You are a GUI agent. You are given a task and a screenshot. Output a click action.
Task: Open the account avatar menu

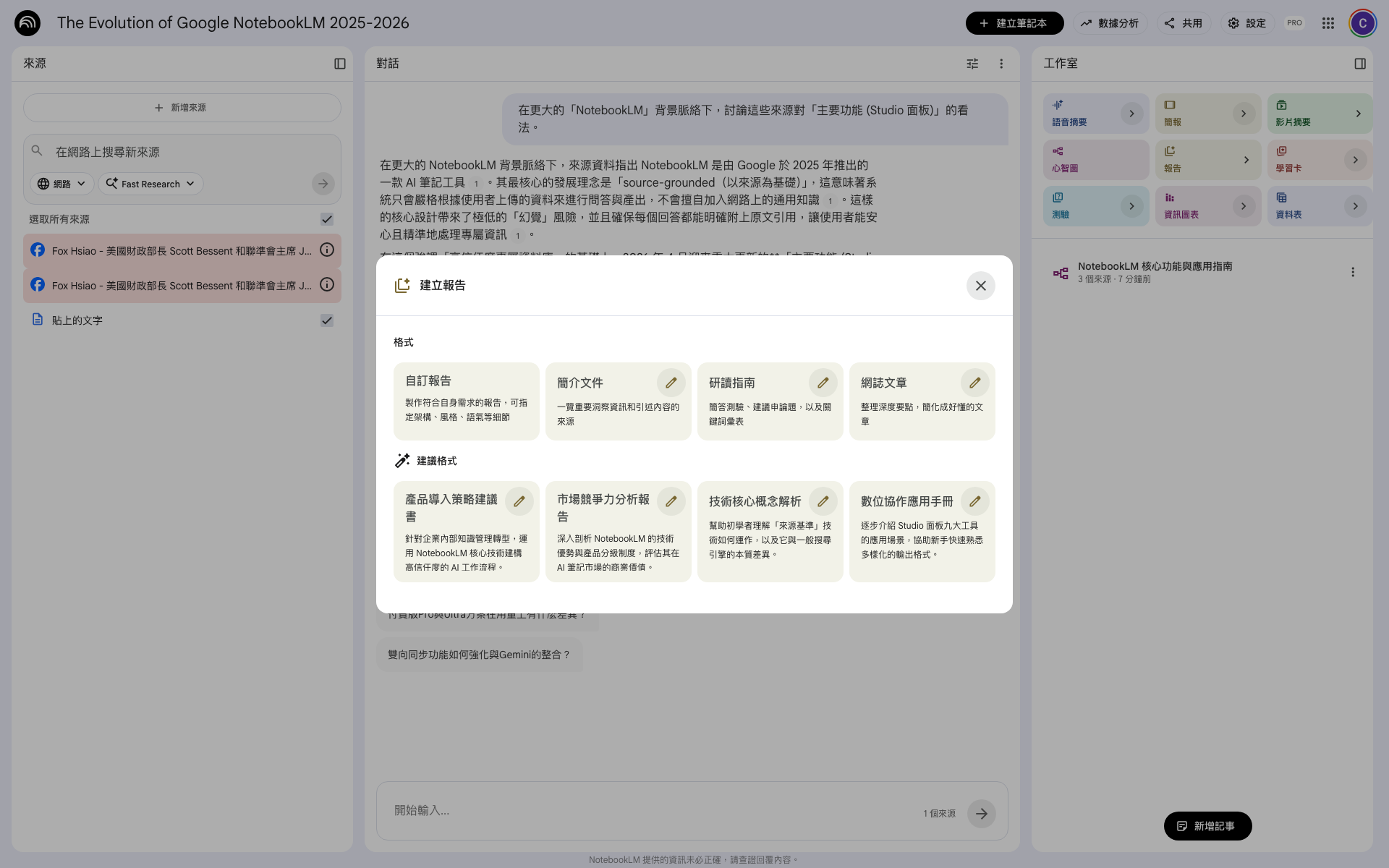[x=1362, y=23]
